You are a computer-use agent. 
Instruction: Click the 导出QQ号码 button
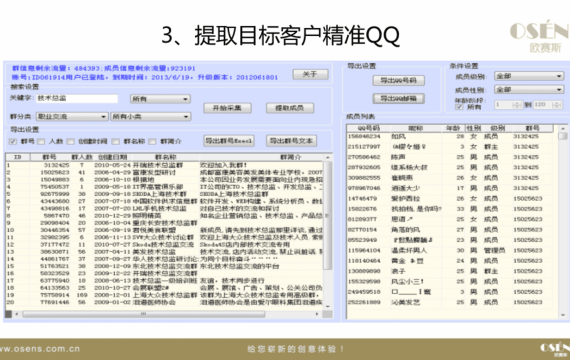tap(398, 80)
